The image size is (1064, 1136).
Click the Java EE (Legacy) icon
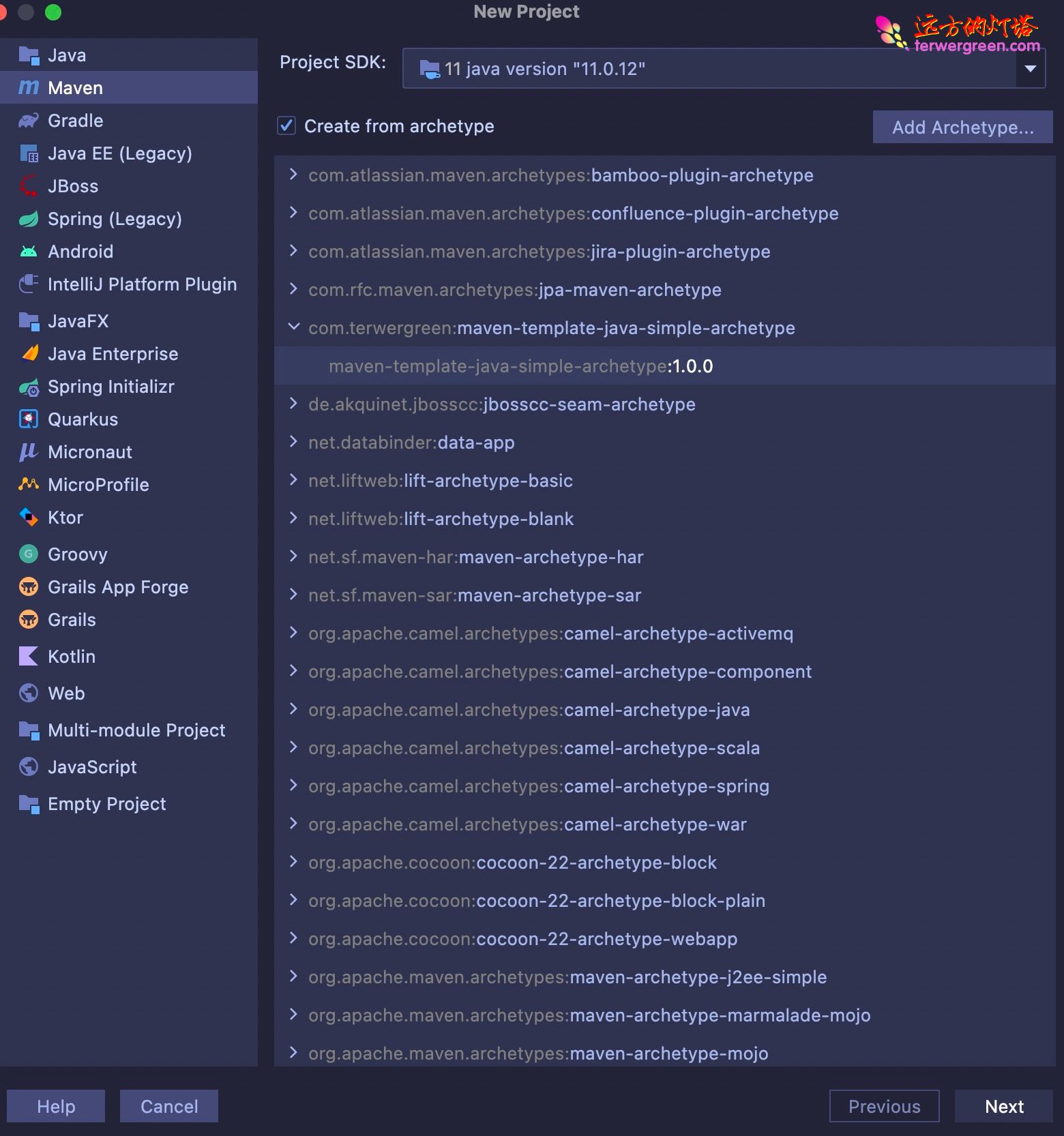[x=29, y=153]
